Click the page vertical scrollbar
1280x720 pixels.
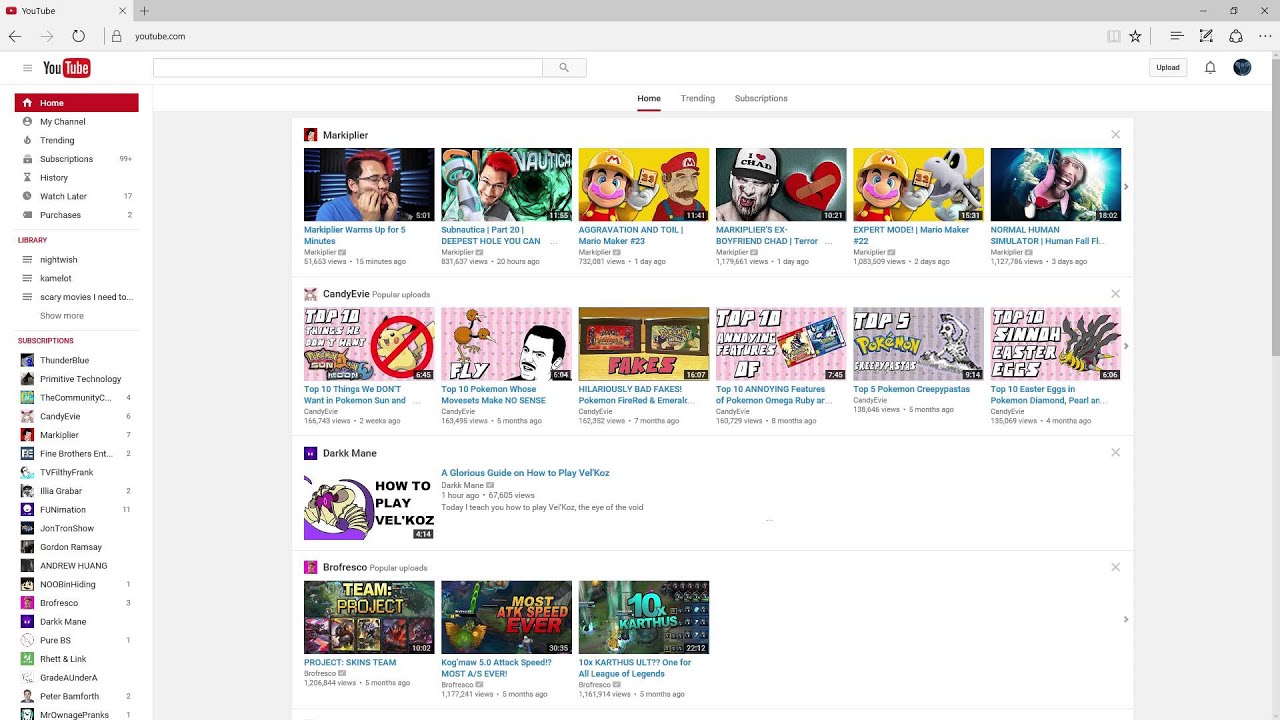1274,205
